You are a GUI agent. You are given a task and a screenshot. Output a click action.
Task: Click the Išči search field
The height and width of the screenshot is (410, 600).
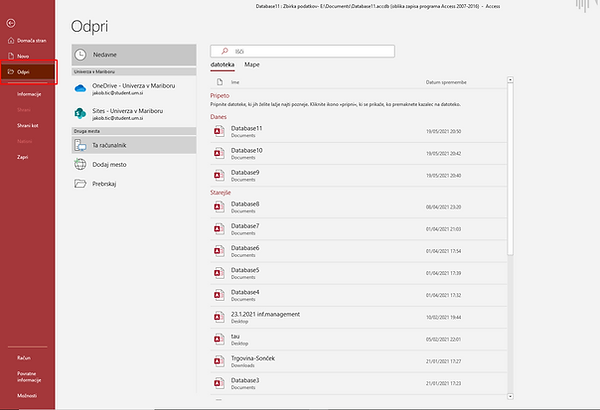[302, 51]
